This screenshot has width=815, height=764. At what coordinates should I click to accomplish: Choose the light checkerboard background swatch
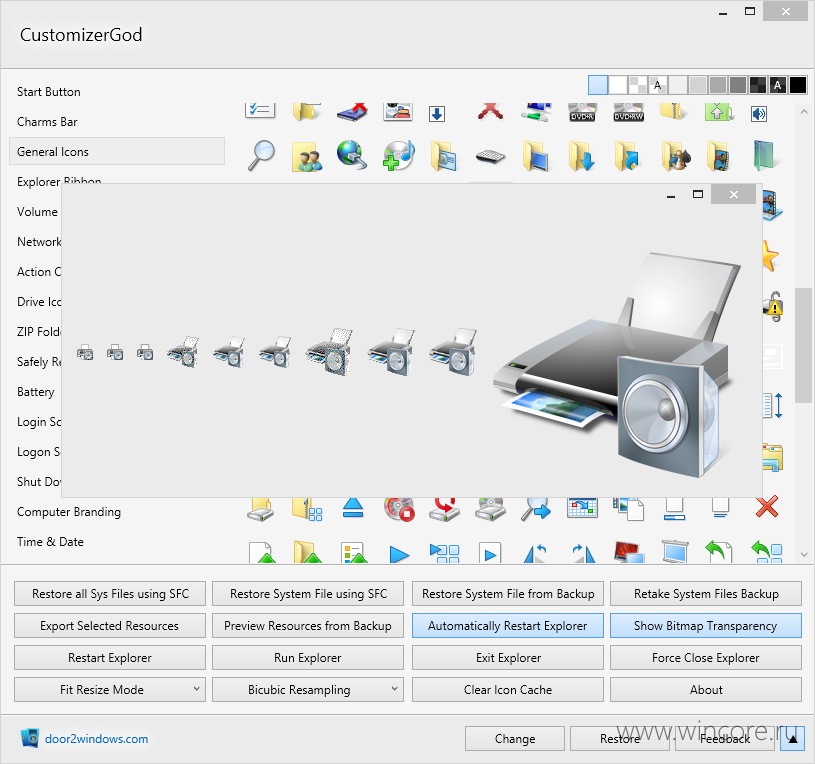638,85
